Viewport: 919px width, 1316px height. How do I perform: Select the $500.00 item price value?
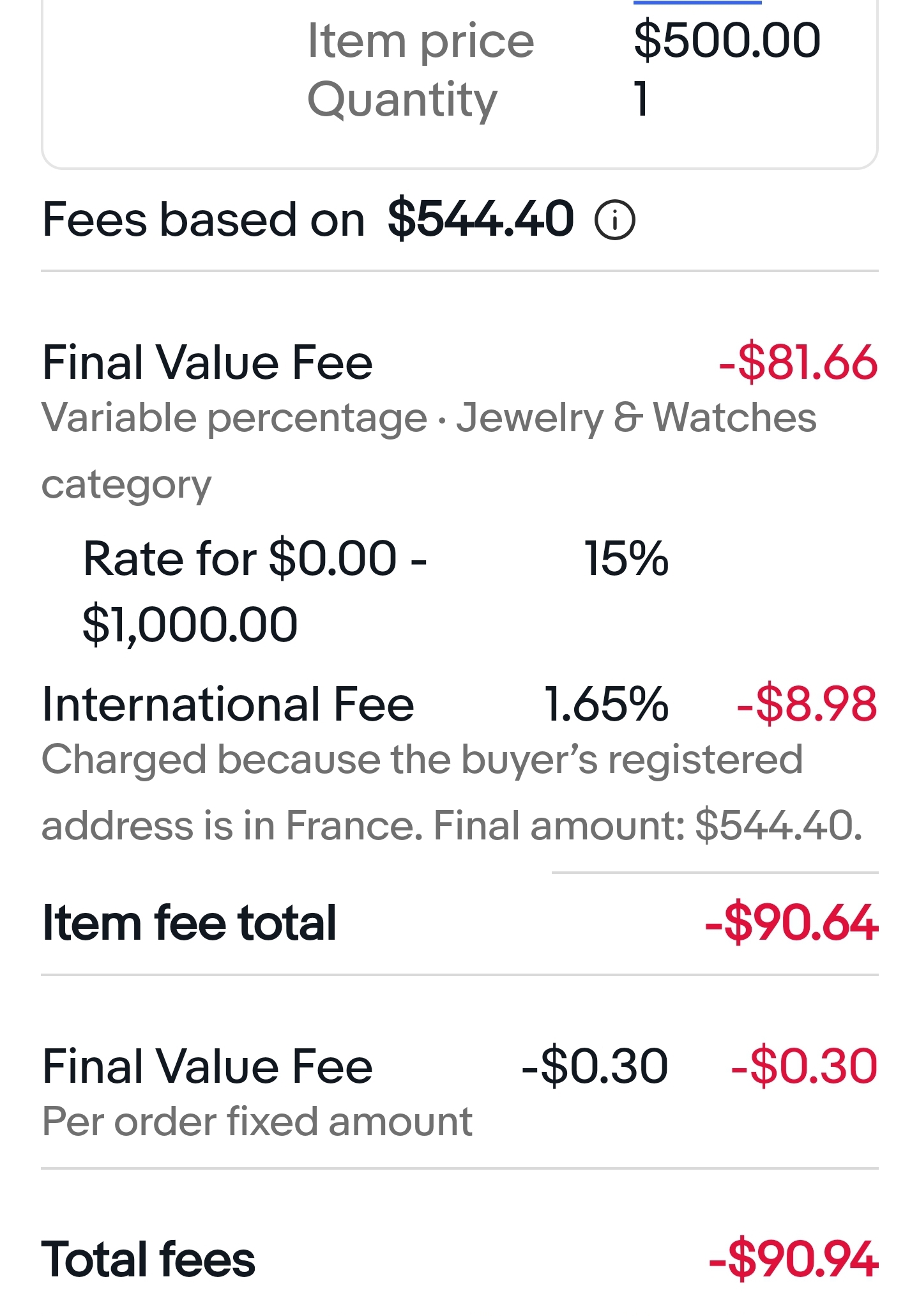(x=727, y=41)
